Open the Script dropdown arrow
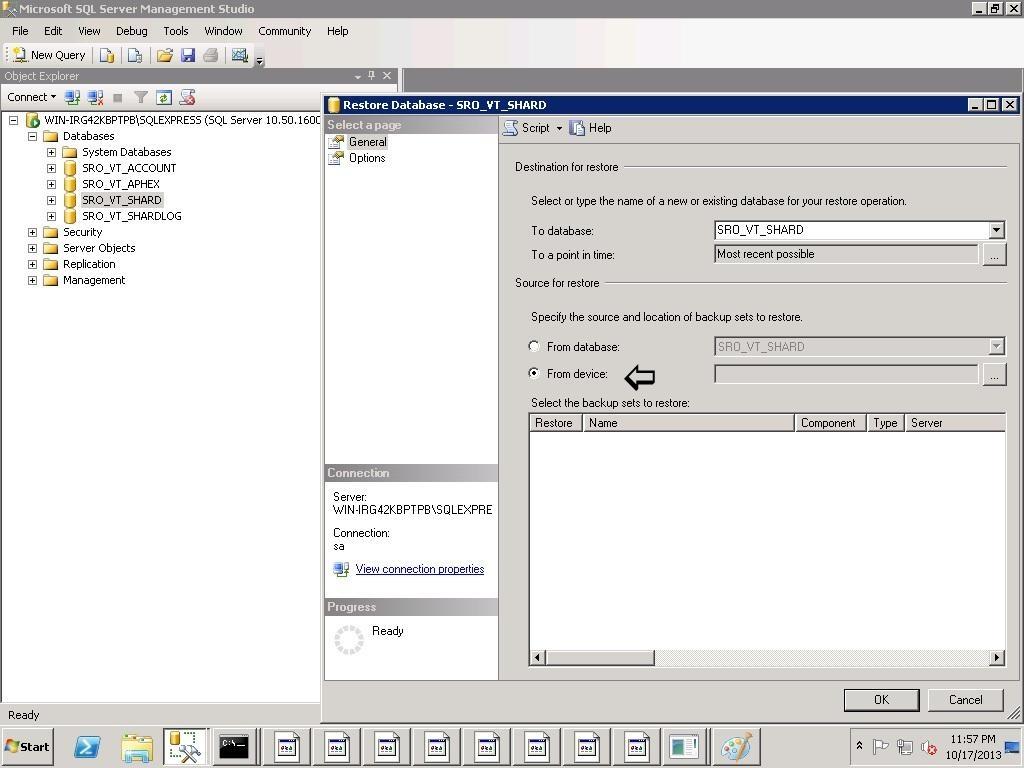This screenshot has width=1024, height=768. point(559,129)
